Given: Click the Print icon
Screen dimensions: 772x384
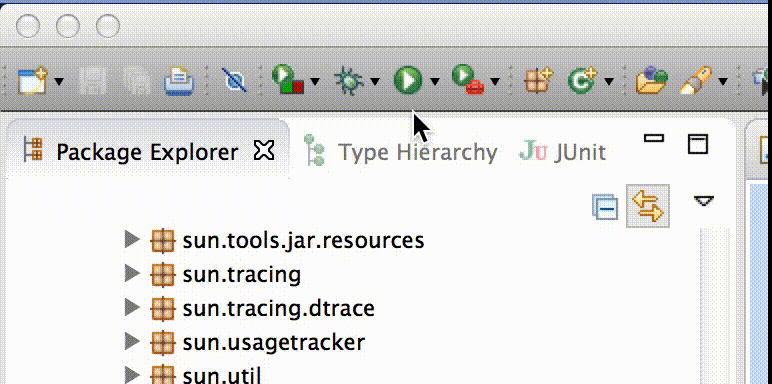Looking at the screenshot, I should [179, 81].
